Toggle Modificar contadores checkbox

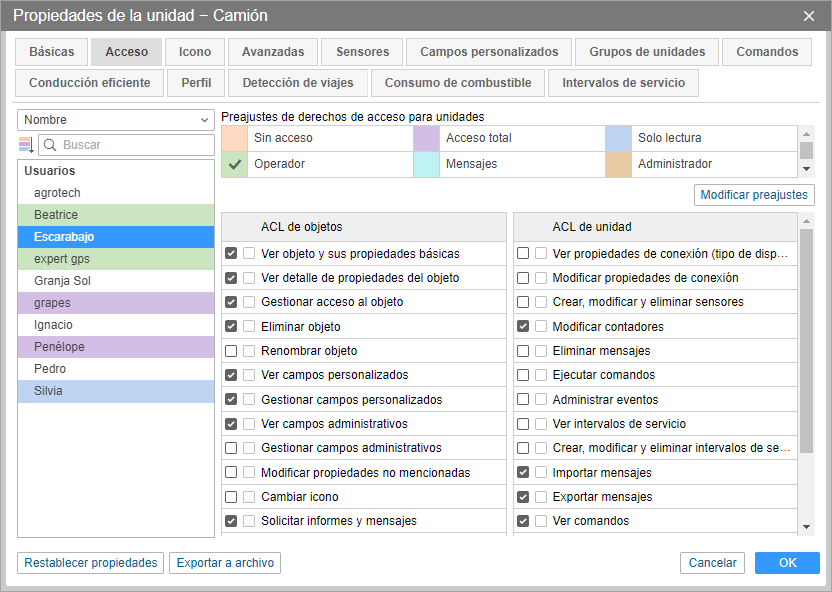tap(523, 327)
